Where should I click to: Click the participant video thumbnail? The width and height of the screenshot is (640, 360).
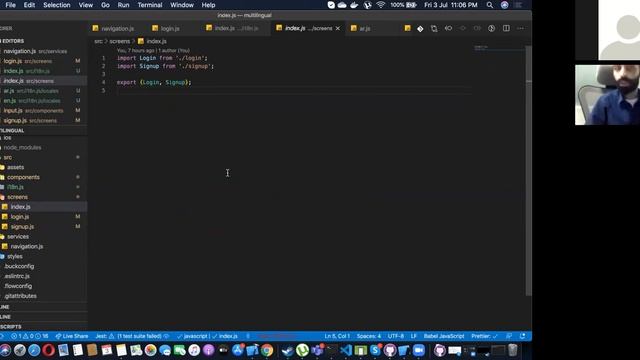[607, 95]
